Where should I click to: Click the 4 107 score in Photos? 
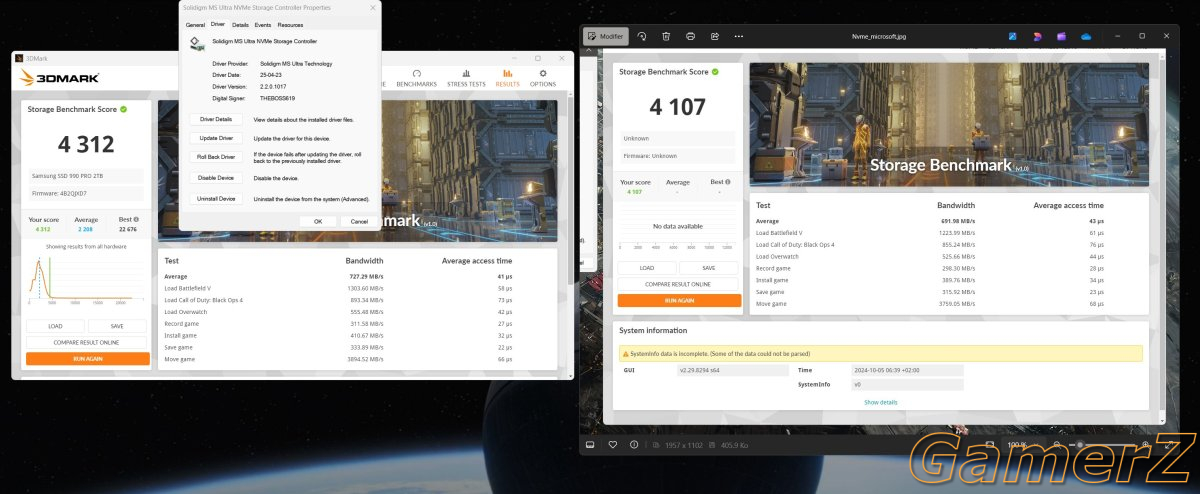click(x=677, y=107)
